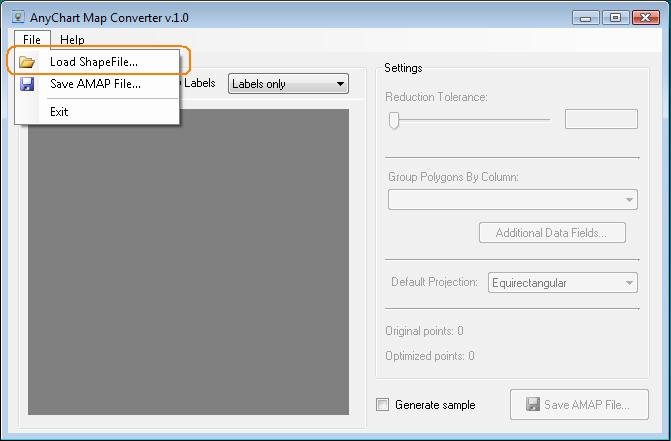
Task: Click the open-folder icon beside Load ShapeFile
Action: point(27,62)
